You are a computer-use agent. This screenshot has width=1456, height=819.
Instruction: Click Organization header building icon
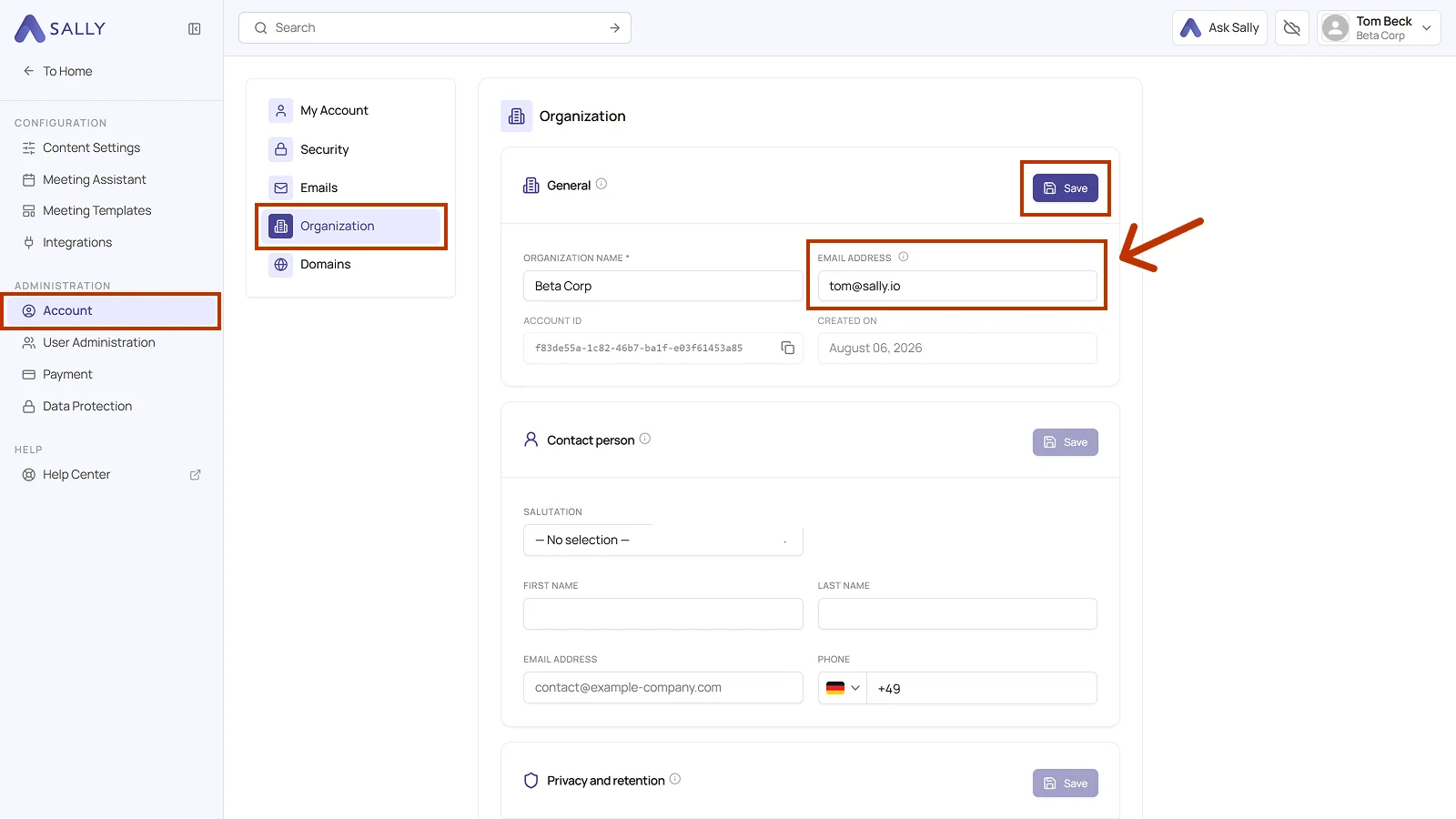[517, 116]
